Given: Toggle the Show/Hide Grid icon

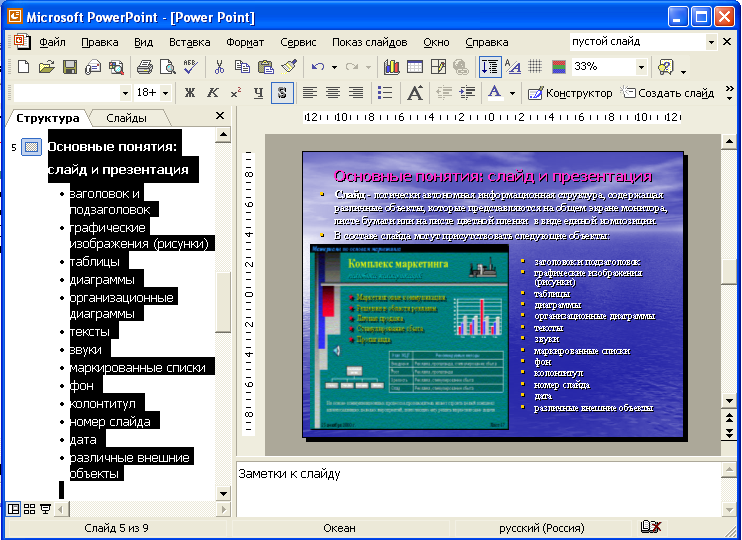Looking at the screenshot, I should point(535,67).
